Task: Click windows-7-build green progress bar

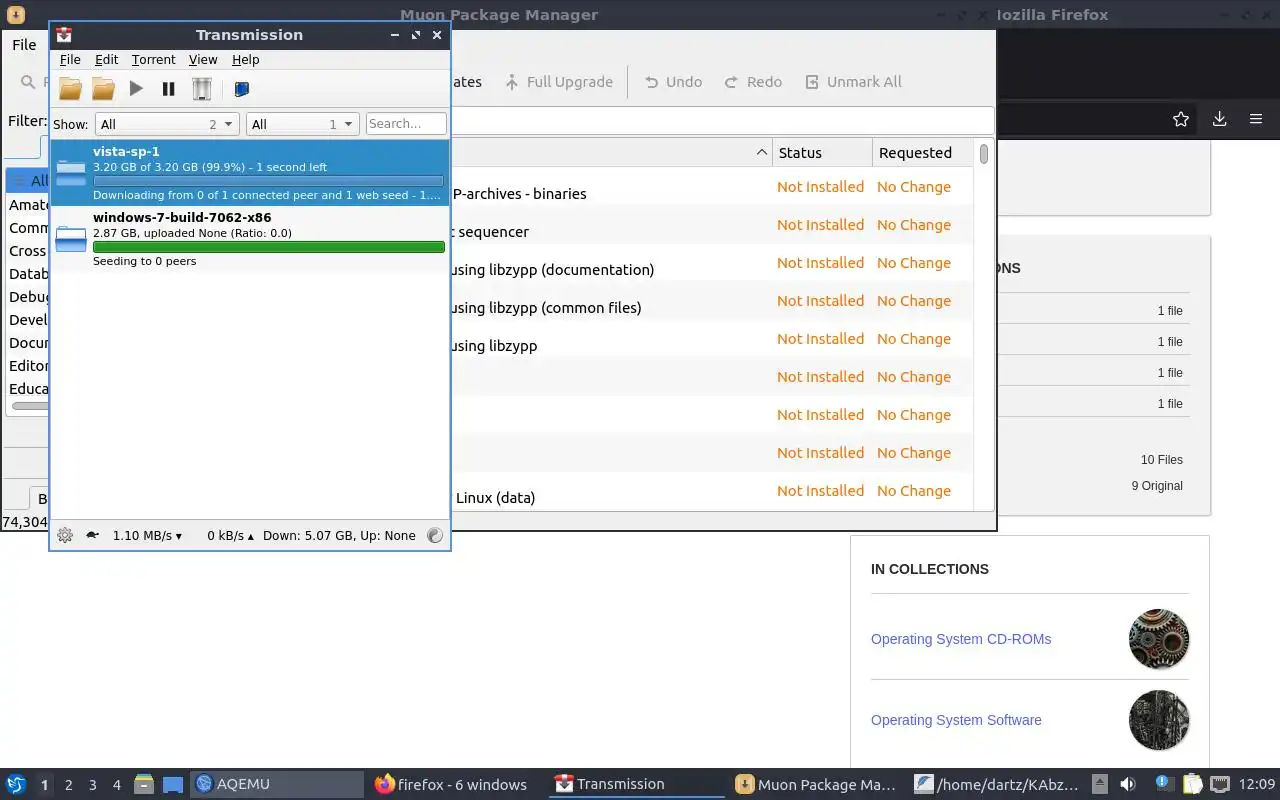Action: tap(269, 247)
